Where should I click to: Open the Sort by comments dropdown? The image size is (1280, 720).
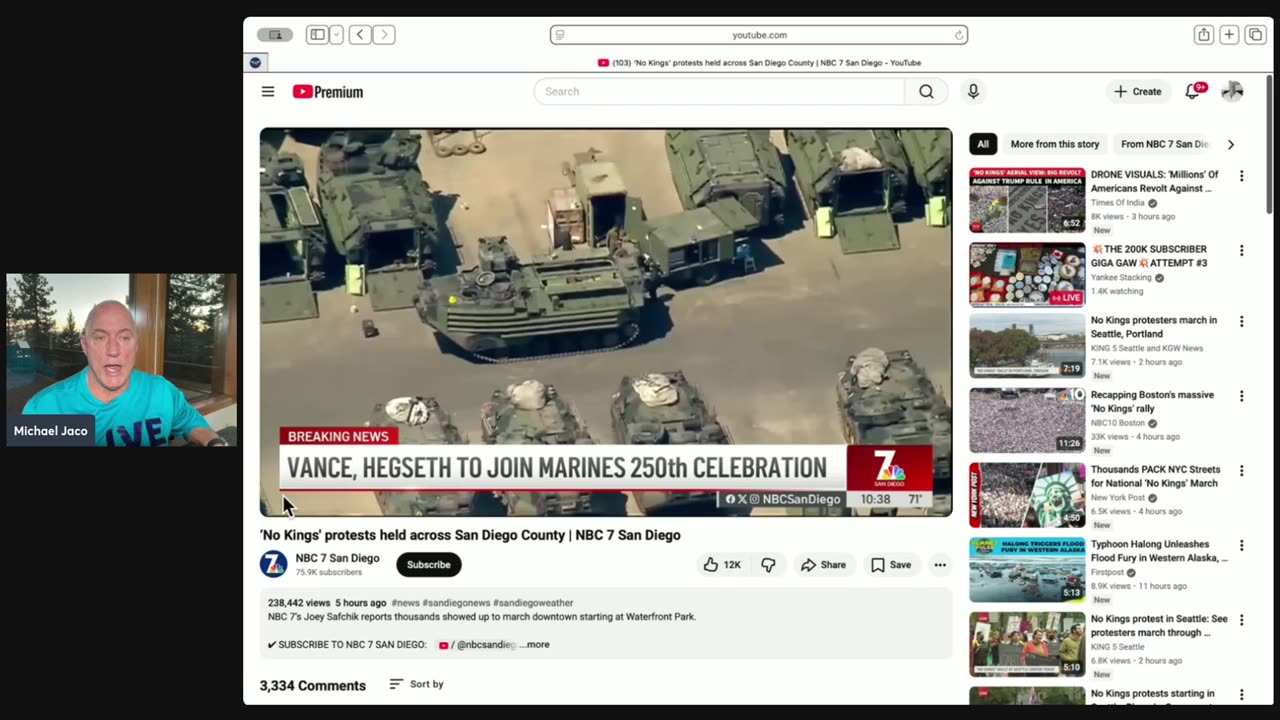[416, 684]
